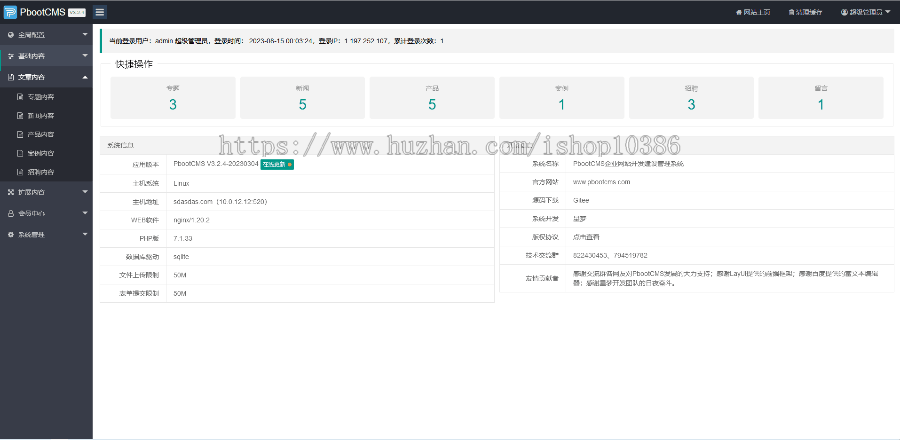Open the 专题 quick card showing 3

click(x=173, y=98)
